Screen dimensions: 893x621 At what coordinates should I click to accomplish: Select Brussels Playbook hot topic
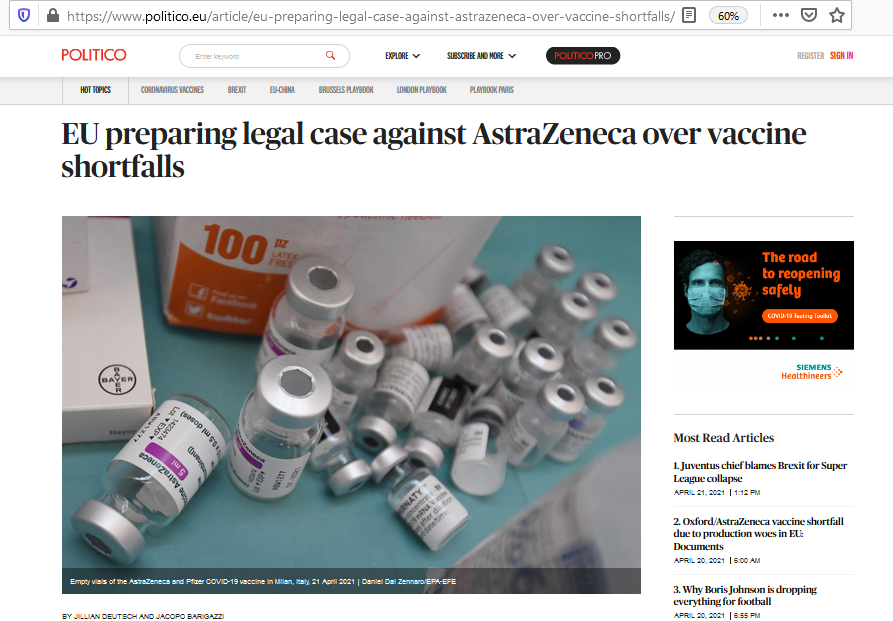click(346, 90)
